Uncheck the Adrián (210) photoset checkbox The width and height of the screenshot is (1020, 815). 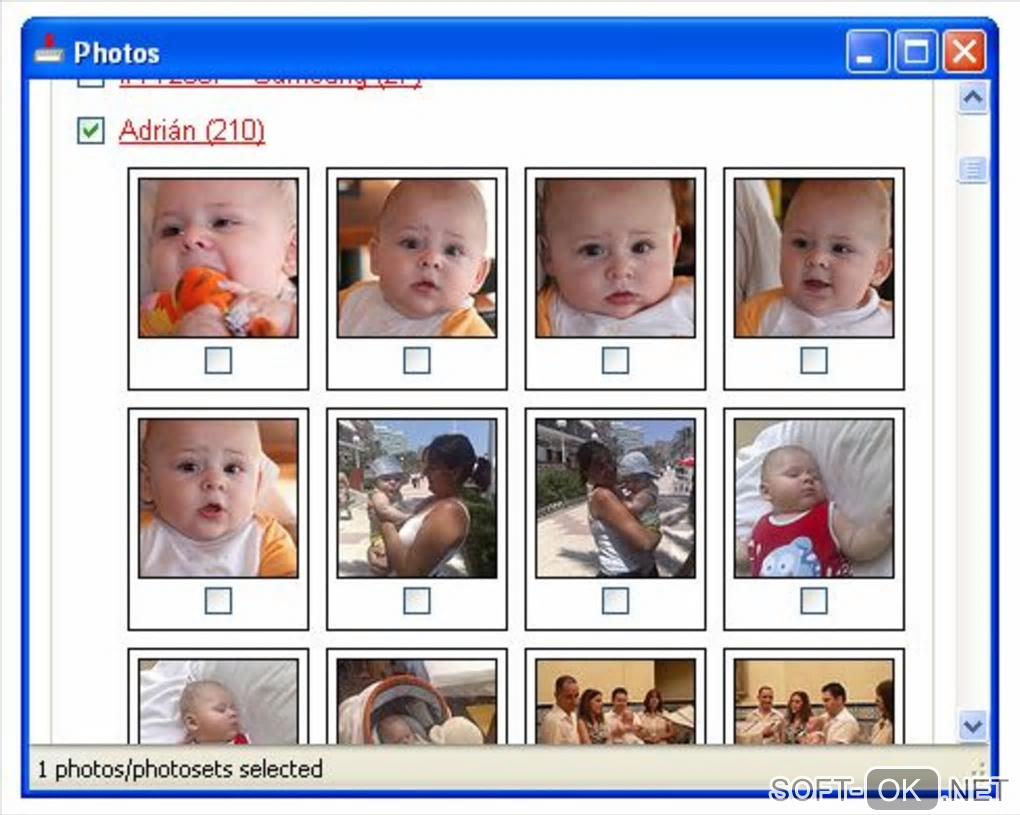[90, 131]
